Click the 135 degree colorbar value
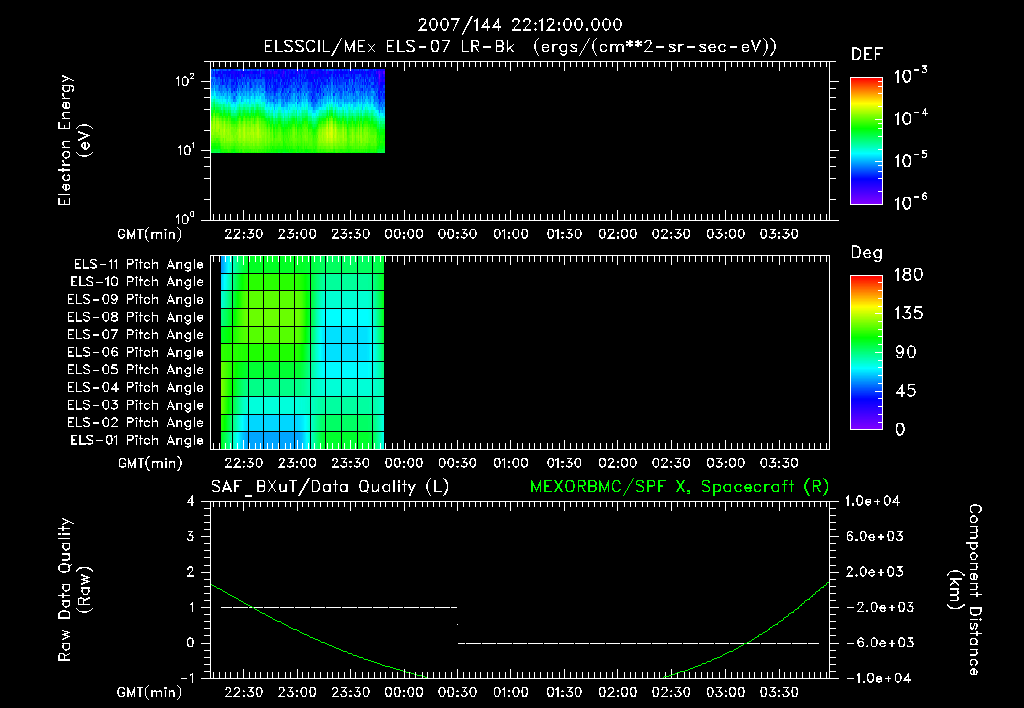This screenshot has height=708, width=1024. tap(909, 313)
